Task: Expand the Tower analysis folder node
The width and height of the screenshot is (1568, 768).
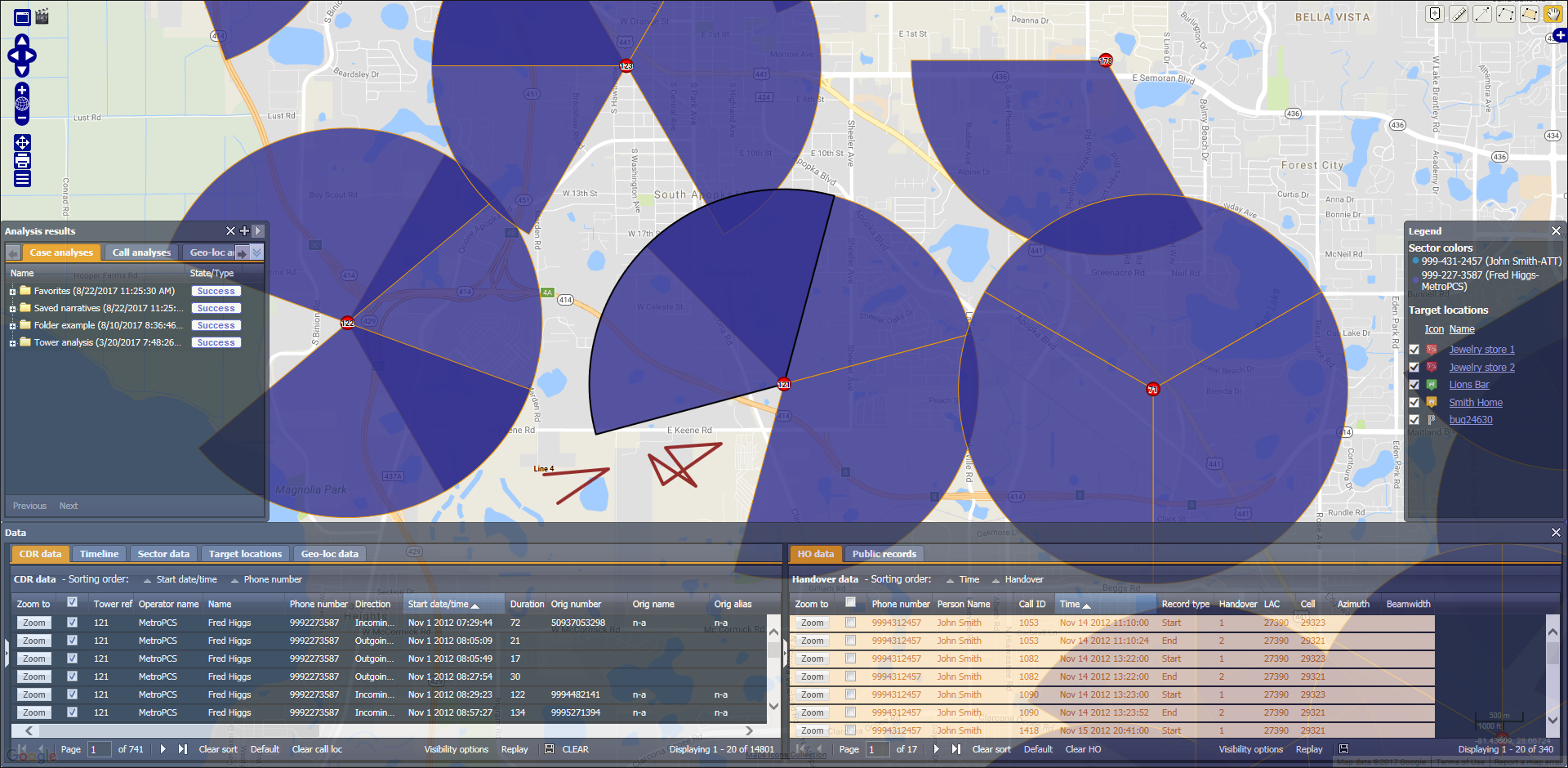Action: point(12,343)
